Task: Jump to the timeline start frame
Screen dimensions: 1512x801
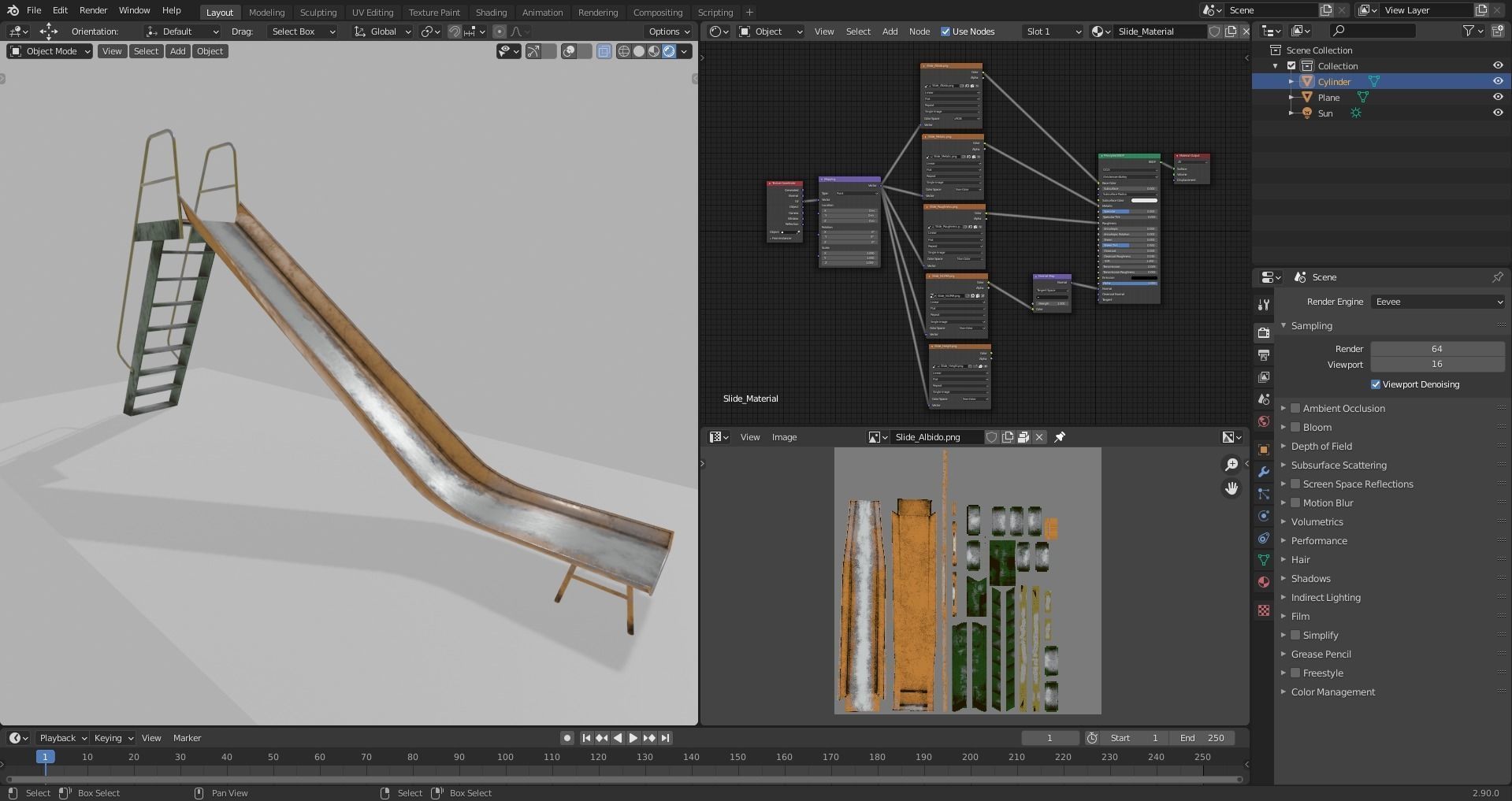Action: [x=586, y=738]
